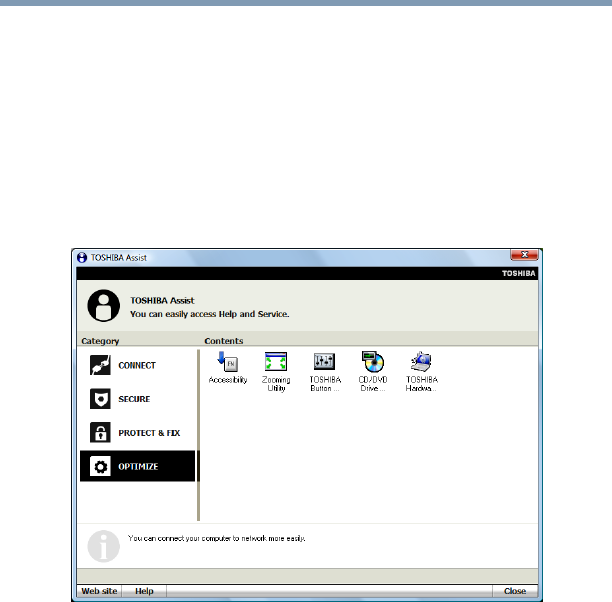Open TOSHIBA Button settings icon
Image resolution: width=612 pixels, height=602 pixels.
(x=325, y=372)
